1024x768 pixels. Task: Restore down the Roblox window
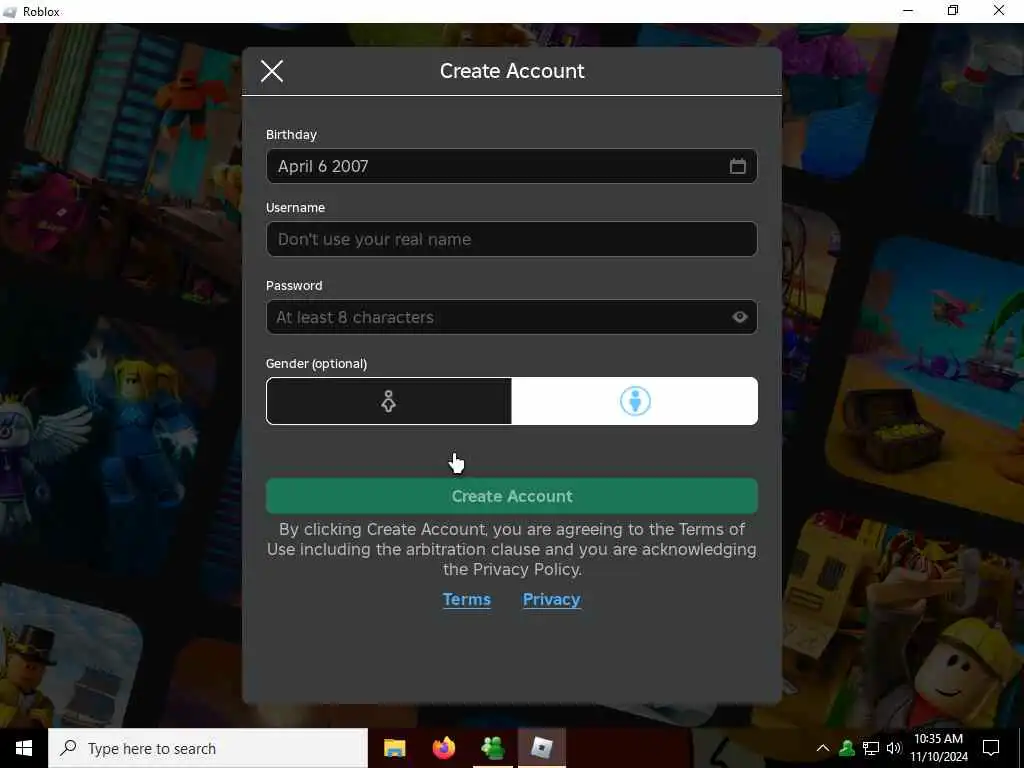coord(953,11)
